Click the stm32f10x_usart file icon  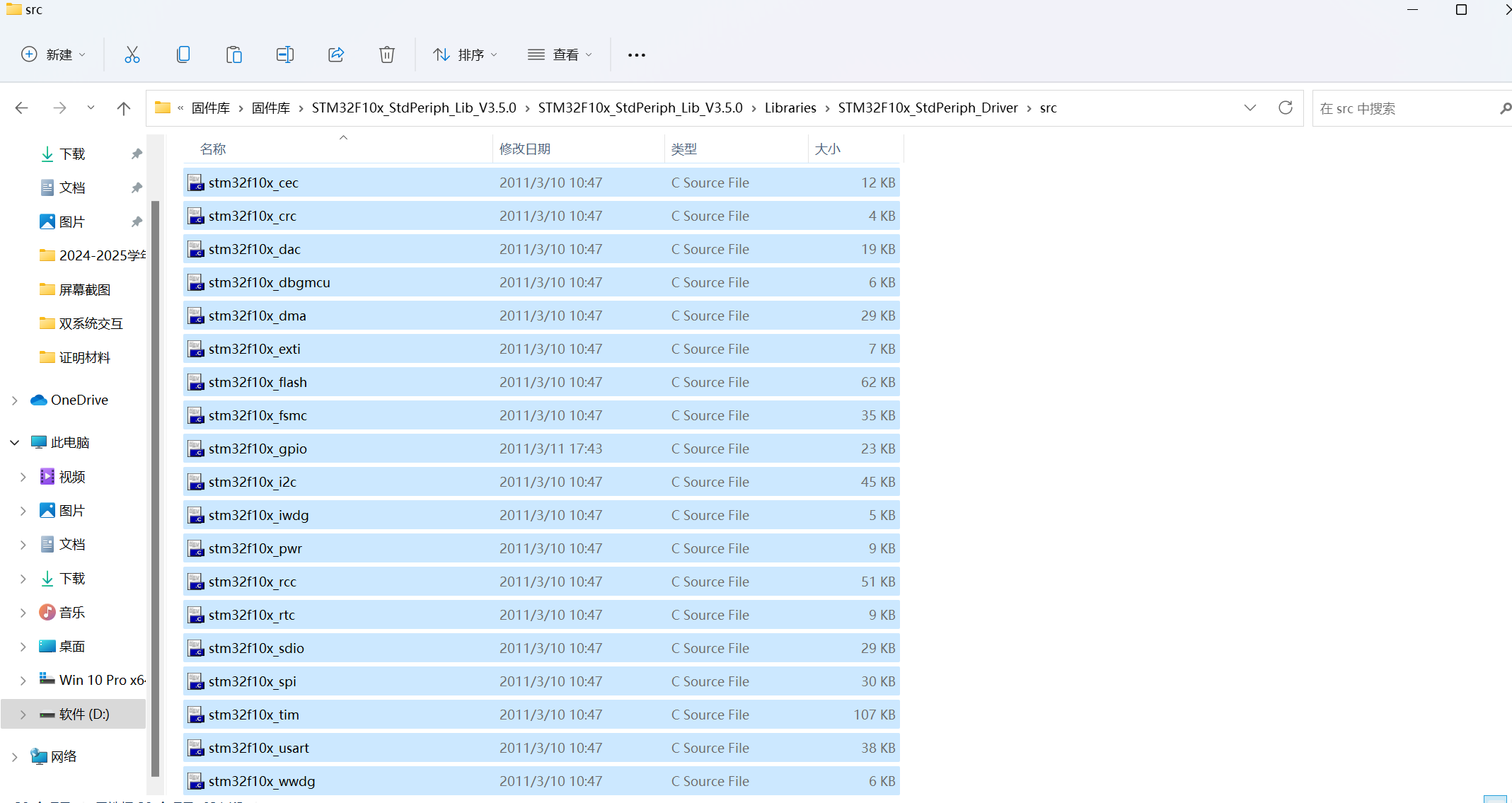196,748
